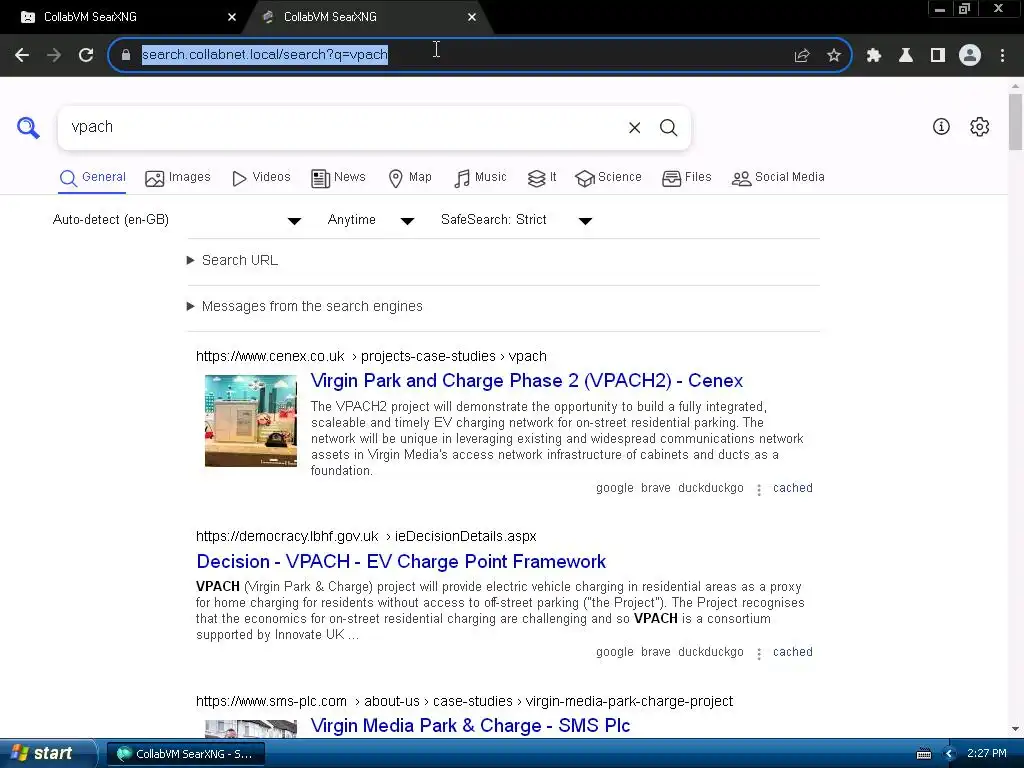Viewport: 1024px width, 768px height.
Task: Close the first CollabVM SearXNG tab
Action: (232, 17)
